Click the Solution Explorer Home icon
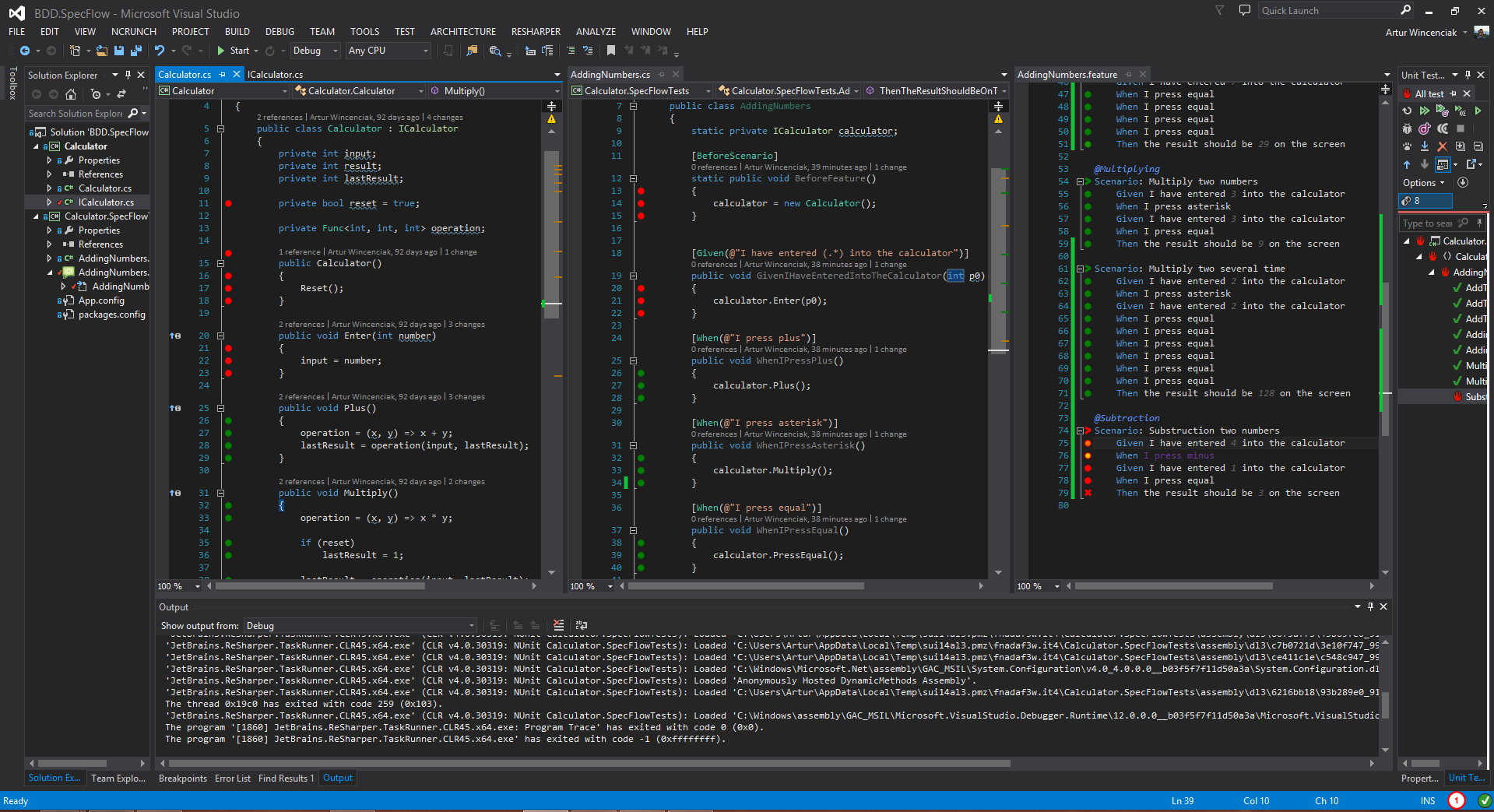The width and height of the screenshot is (1494, 812). 71,94
